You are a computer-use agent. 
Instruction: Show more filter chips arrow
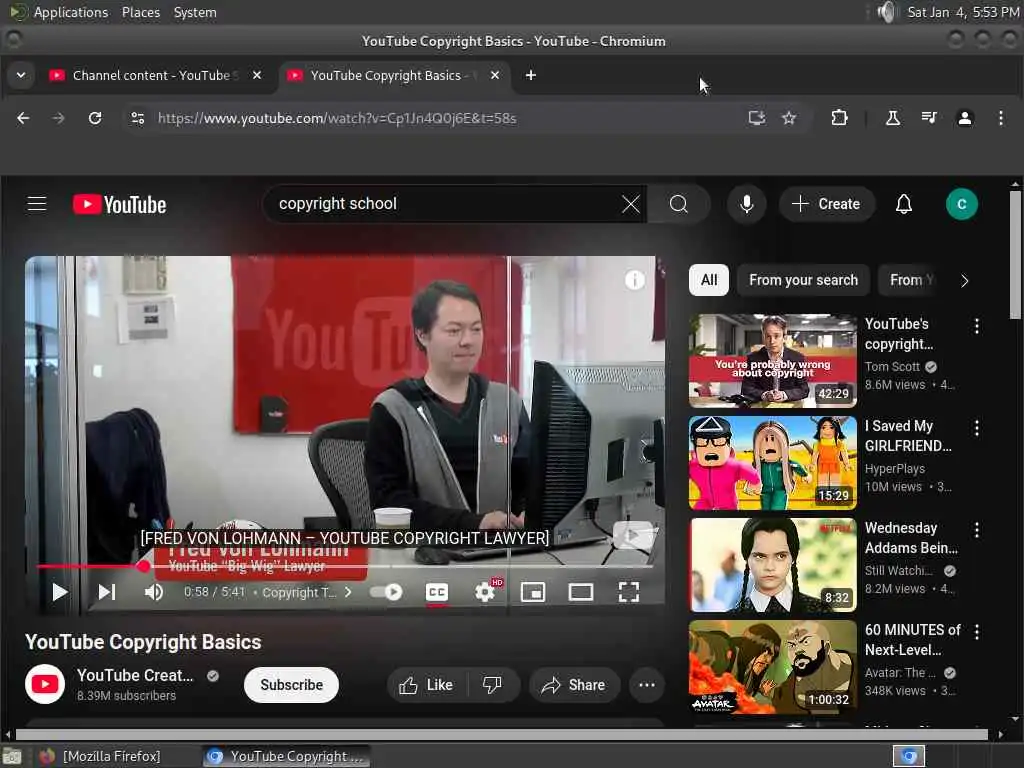[x=965, y=281]
